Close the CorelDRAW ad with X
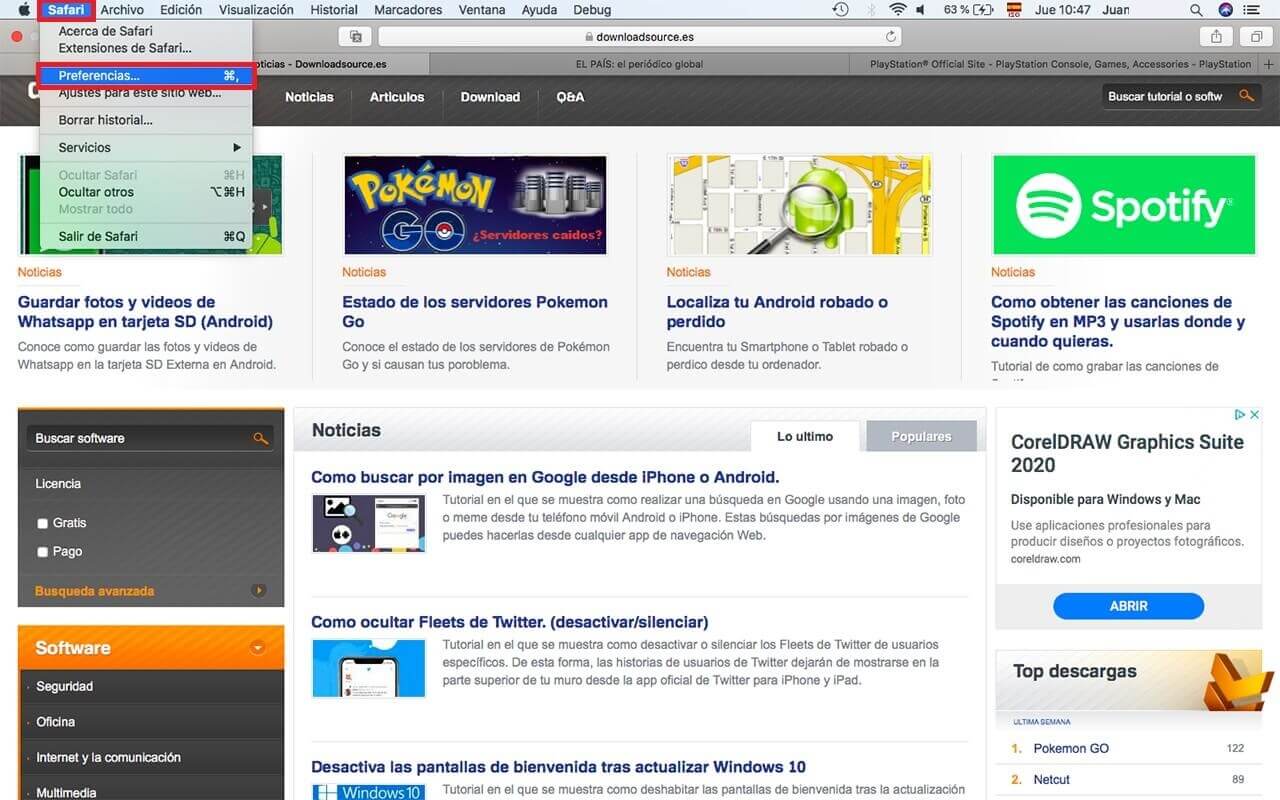The width and height of the screenshot is (1280, 800). [x=1255, y=414]
